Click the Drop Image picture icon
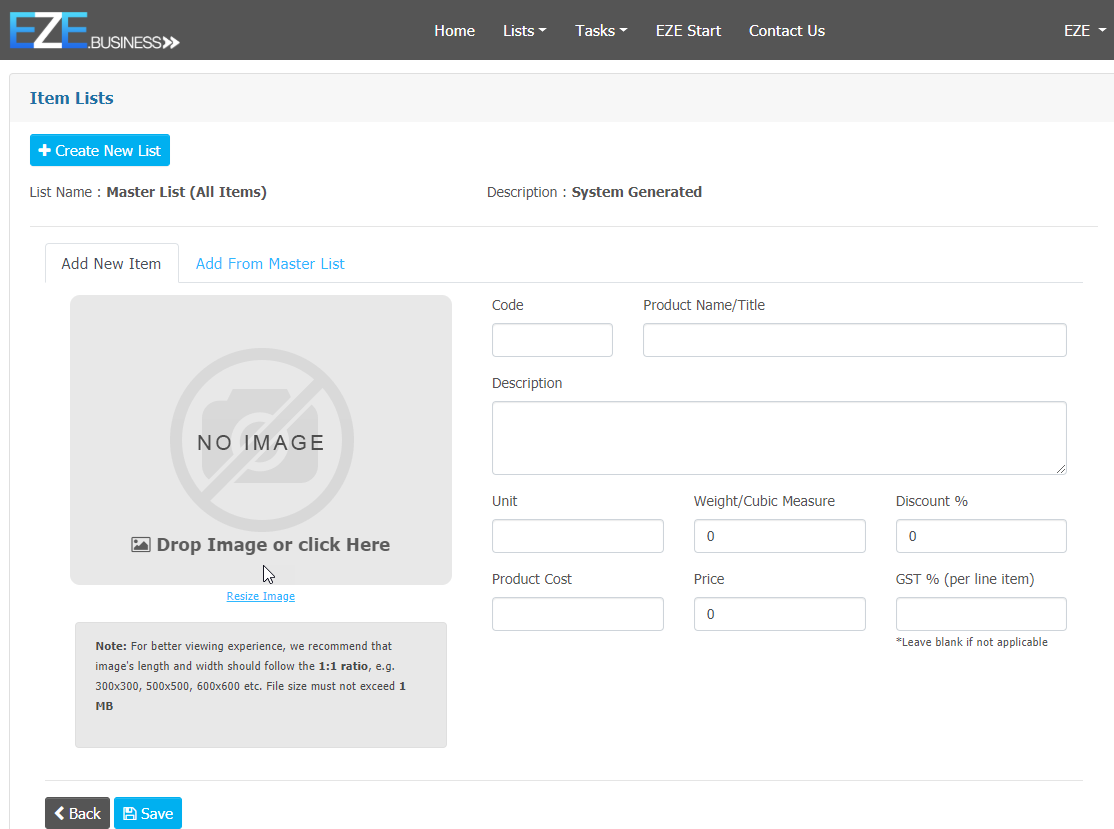 141,545
